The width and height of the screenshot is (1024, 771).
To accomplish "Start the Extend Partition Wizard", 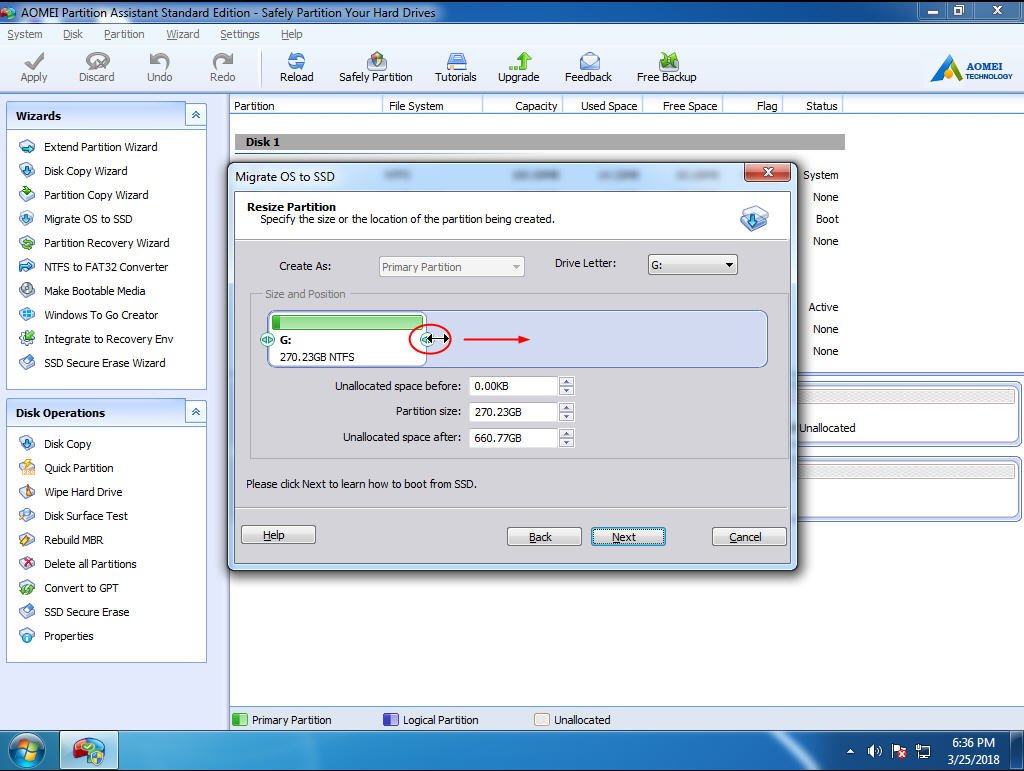I will pyautogui.click(x=101, y=147).
